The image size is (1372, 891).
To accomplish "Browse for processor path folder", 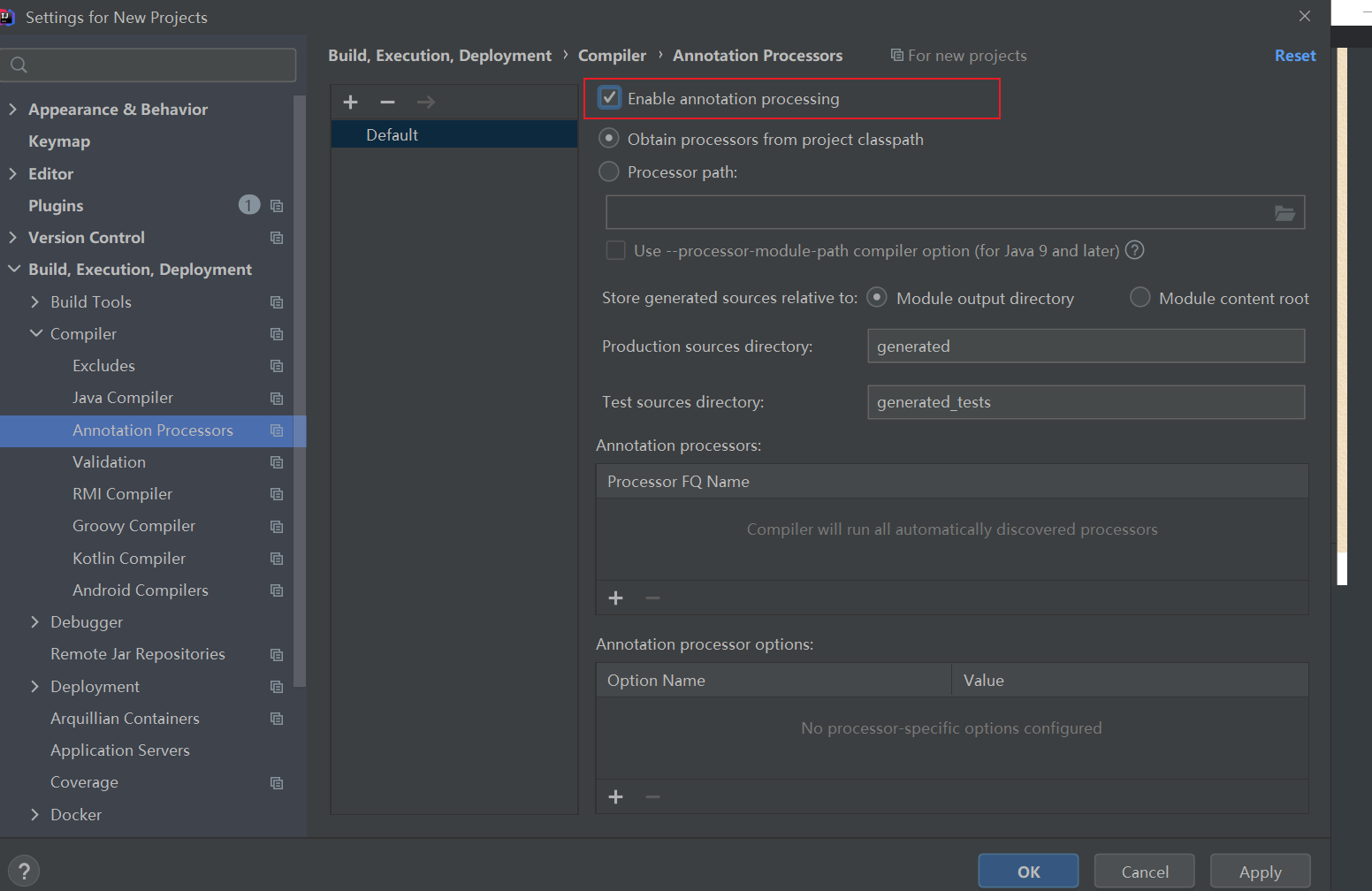I will click(x=1284, y=213).
